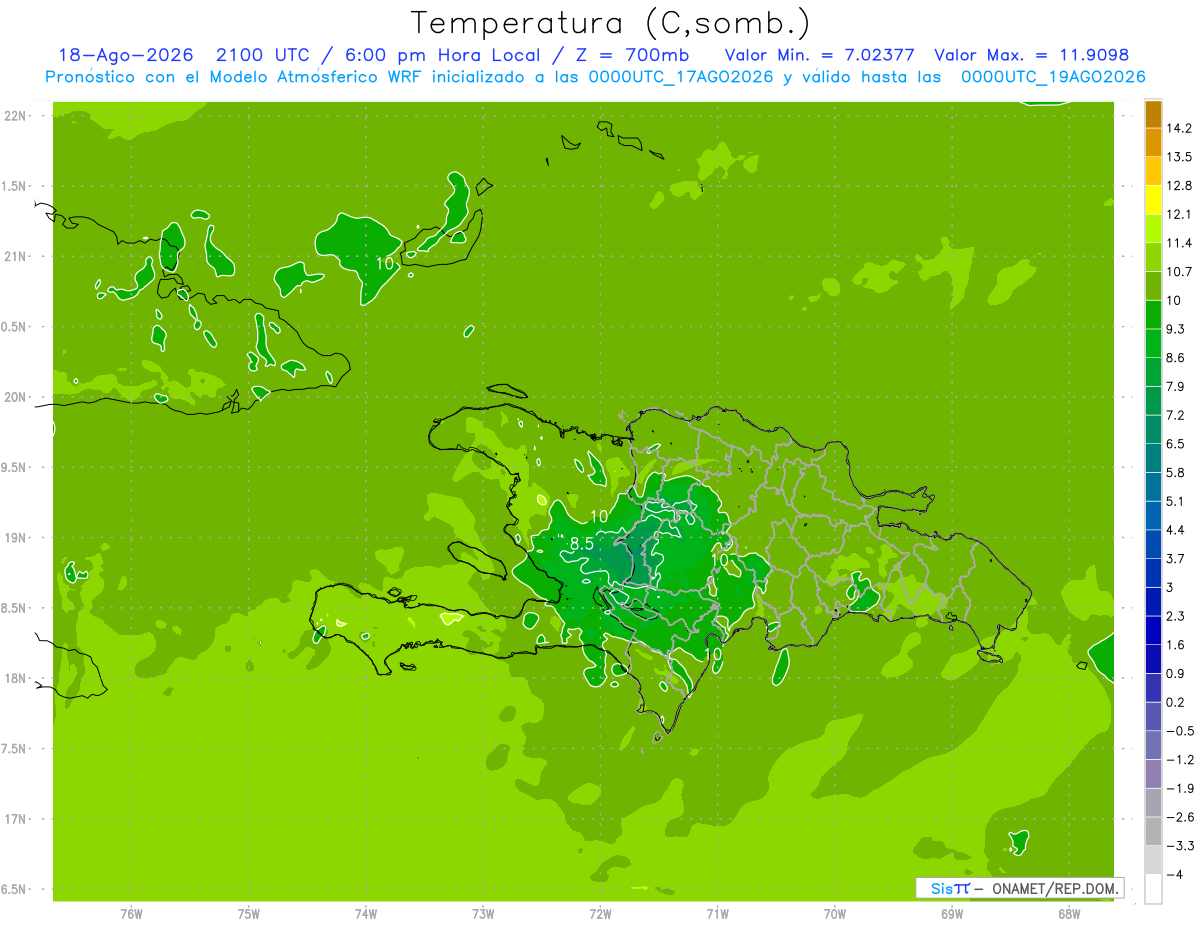The image size is (1200, 927).
Task: Click the '21N' latitude axis label
Action: click(x=15, y=257)
